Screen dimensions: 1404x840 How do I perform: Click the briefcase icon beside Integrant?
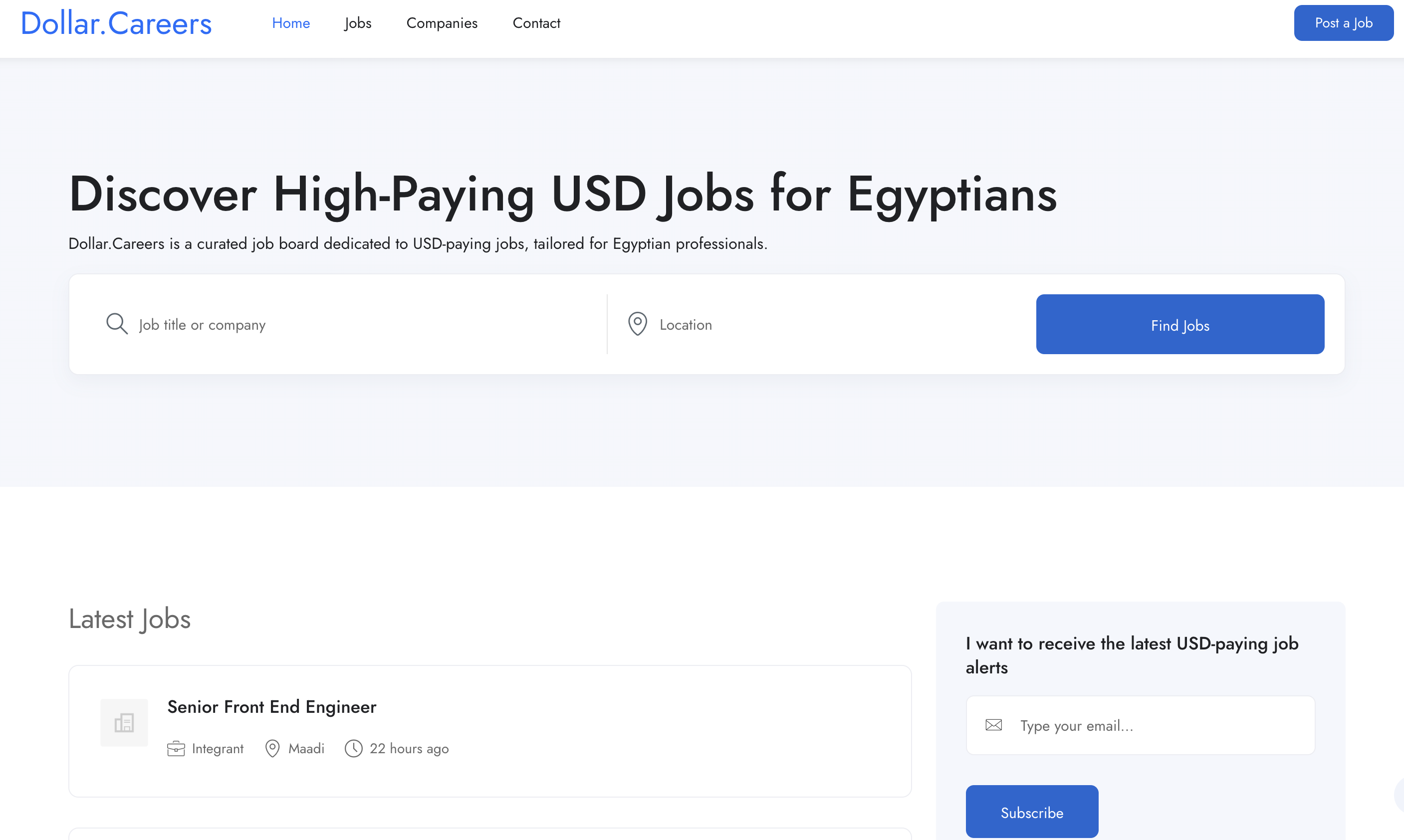(176, 749)
